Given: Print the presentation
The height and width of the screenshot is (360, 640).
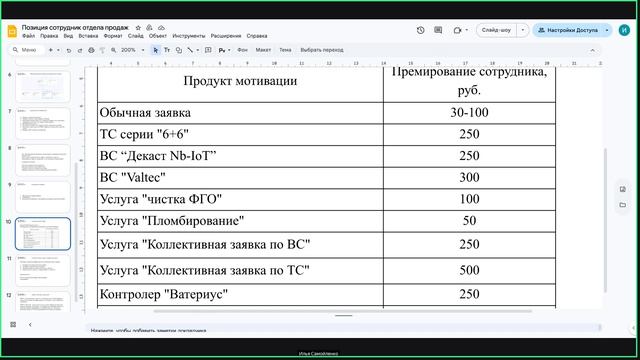Looking at the screenshot, I should [x=91, y=50].
